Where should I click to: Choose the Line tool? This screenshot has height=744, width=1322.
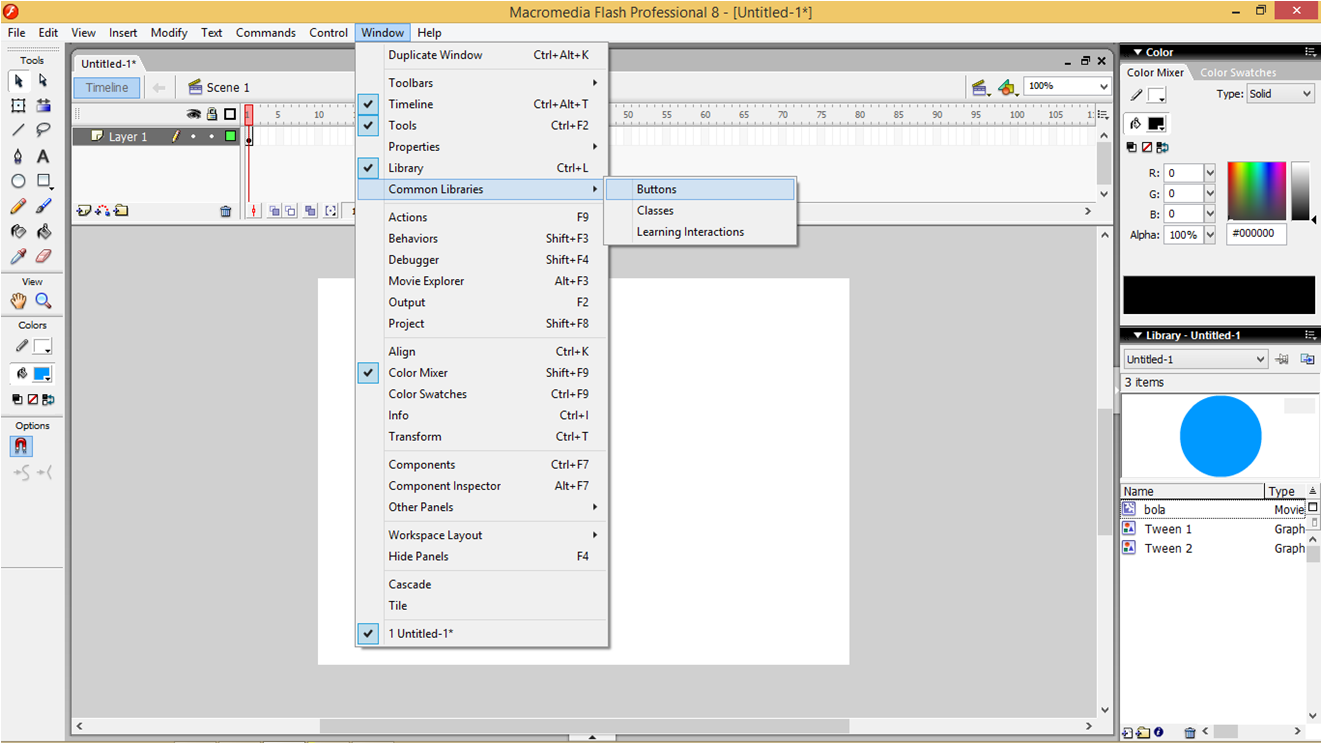[x=18, y=130]
